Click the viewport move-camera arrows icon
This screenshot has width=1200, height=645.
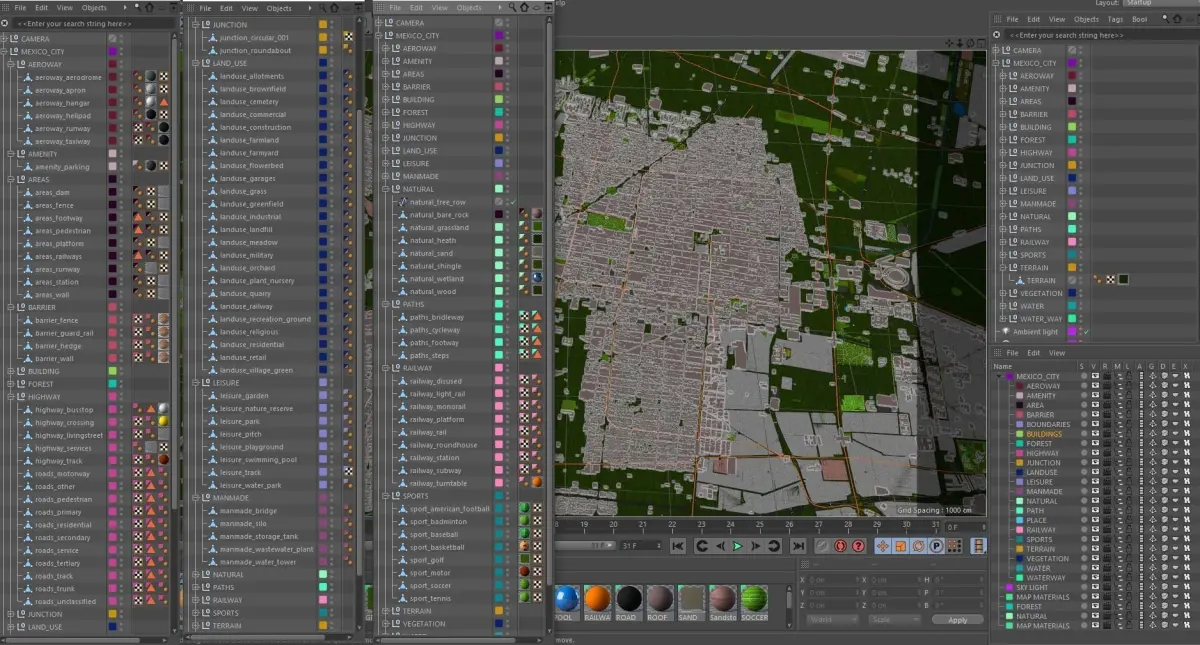(x=949, y=43)
